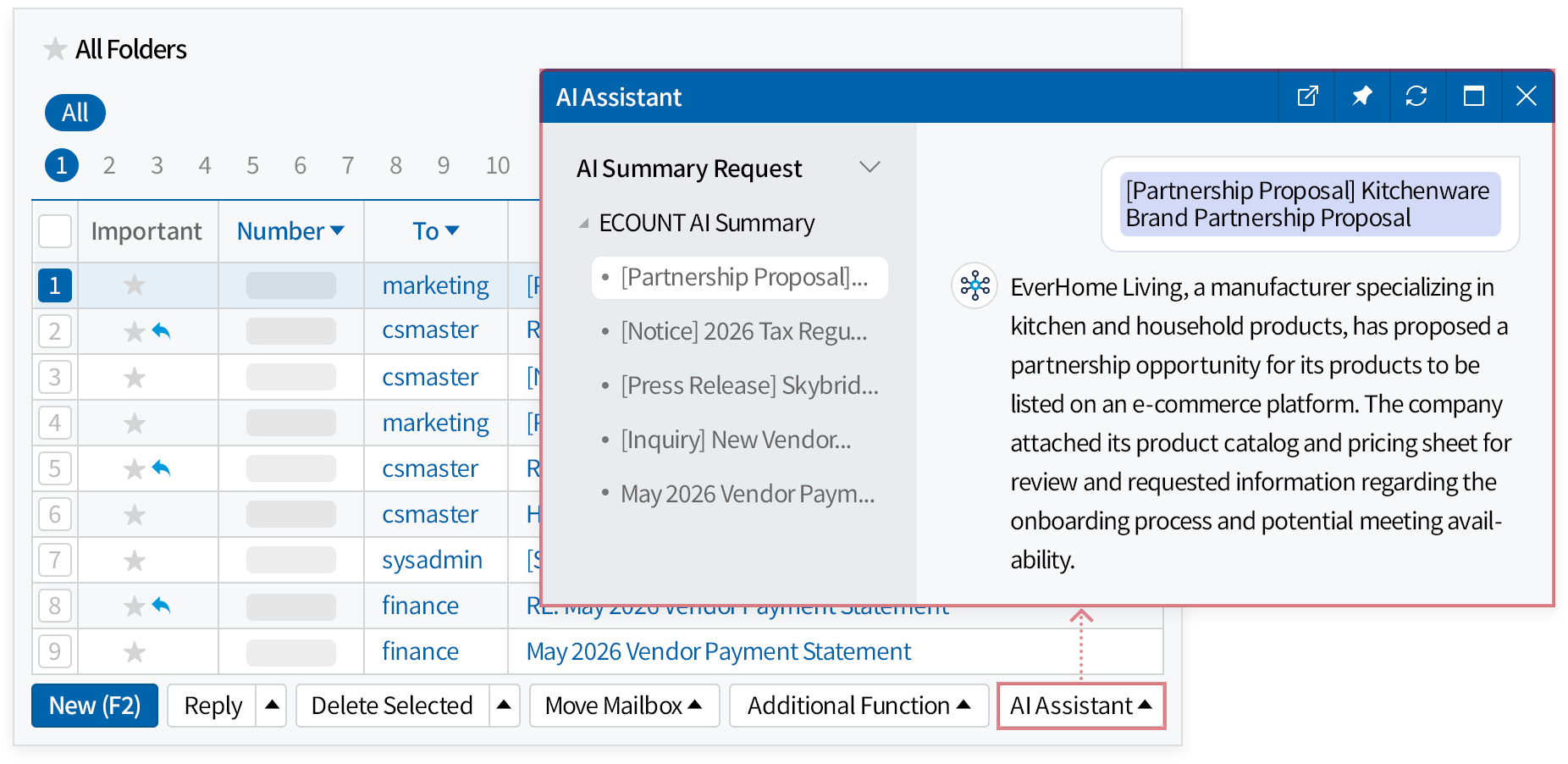Image resolution: width=1568 pixels, height=764 pixels.
Task: Select row number 4 box
Action: [55, 423]
